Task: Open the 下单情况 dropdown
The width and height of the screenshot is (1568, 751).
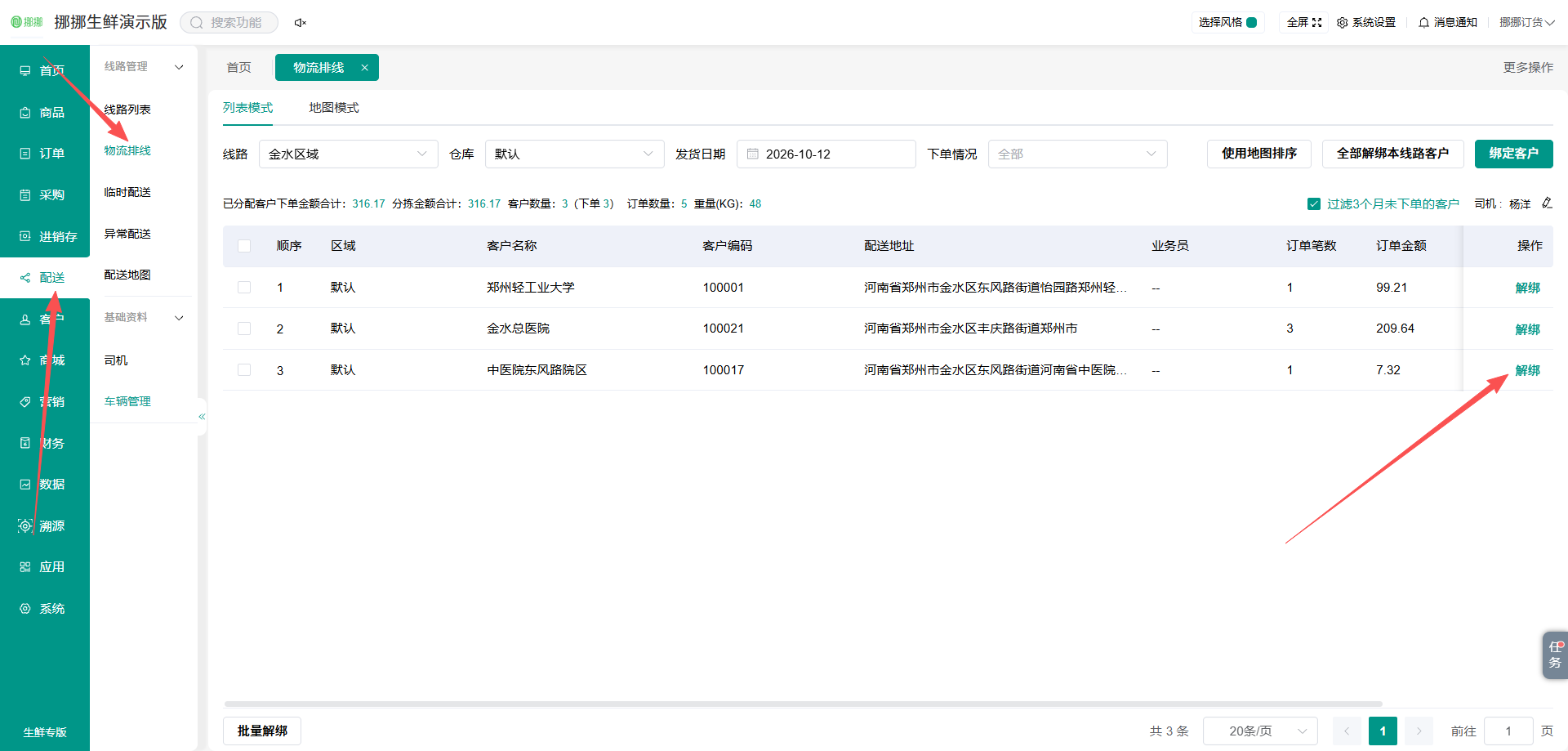Action: point(1077,154)
